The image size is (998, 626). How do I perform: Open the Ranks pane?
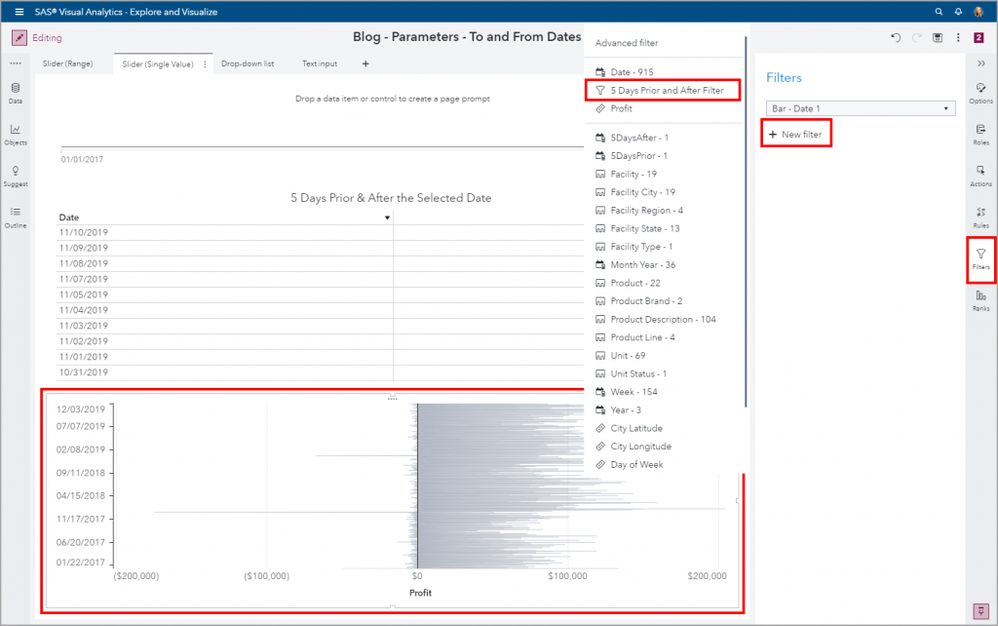[x=981, y=300]
